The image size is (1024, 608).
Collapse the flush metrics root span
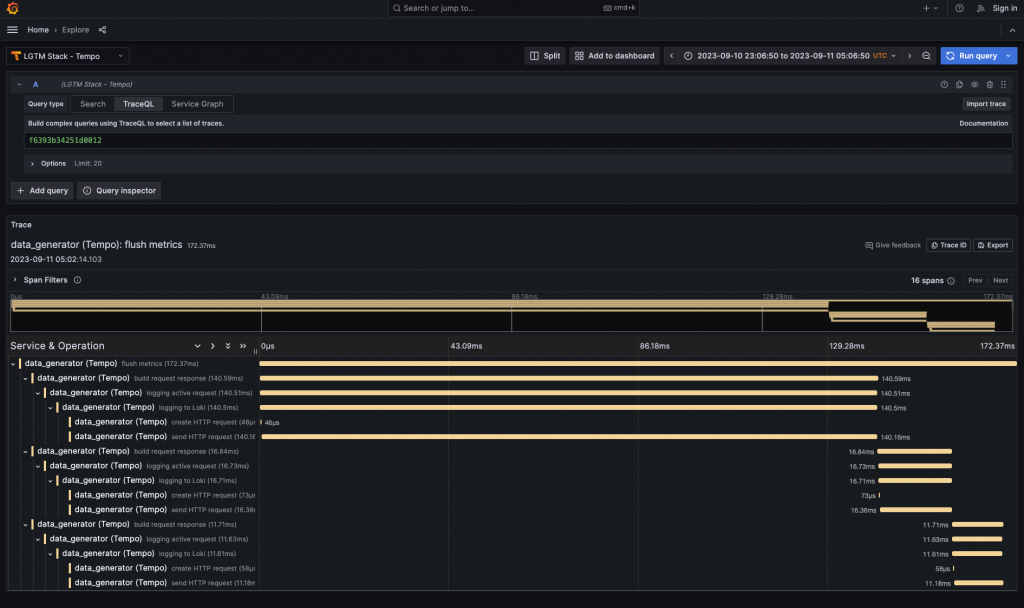coord(13,364)
